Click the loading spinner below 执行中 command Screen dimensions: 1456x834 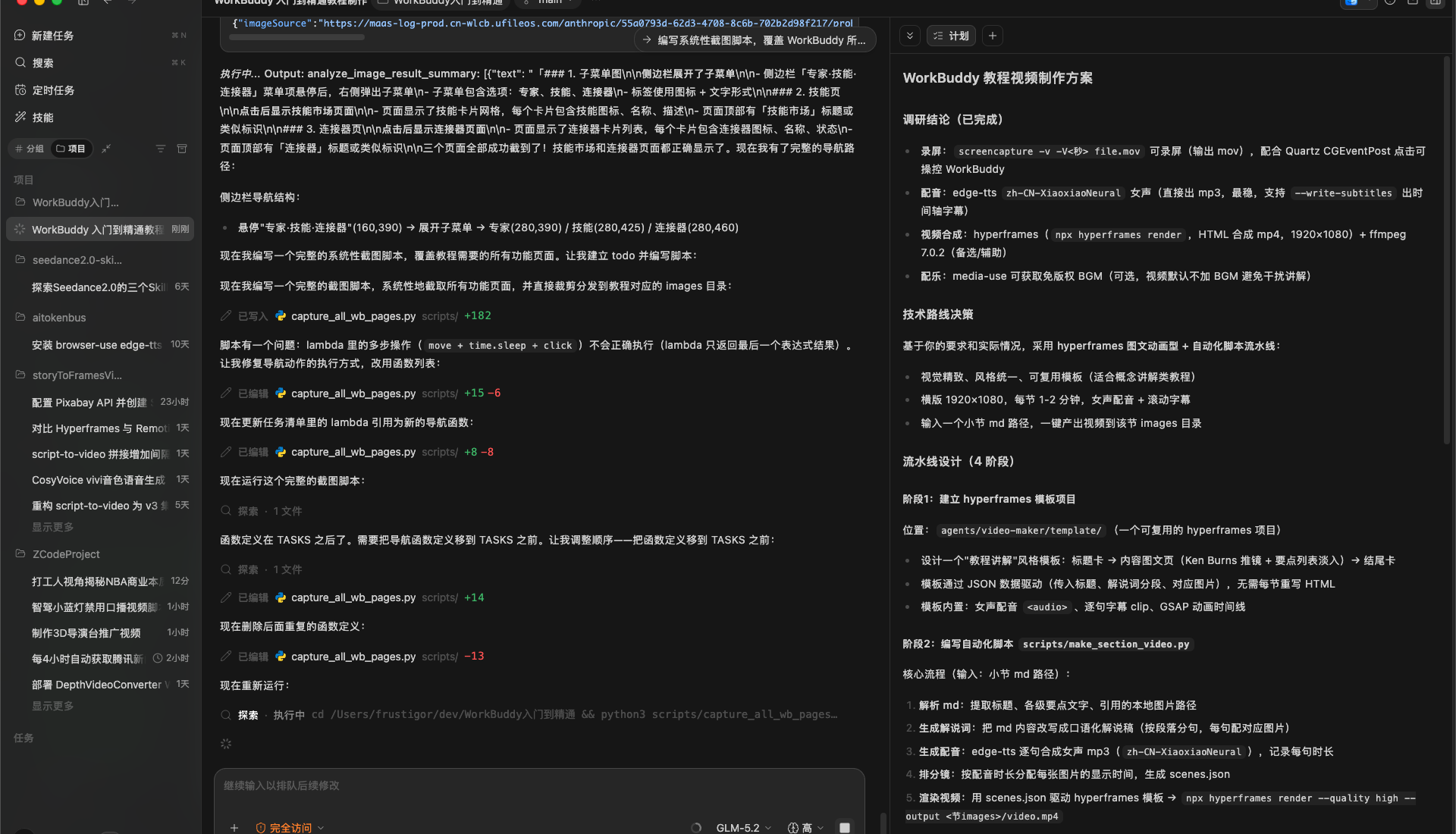226,744
